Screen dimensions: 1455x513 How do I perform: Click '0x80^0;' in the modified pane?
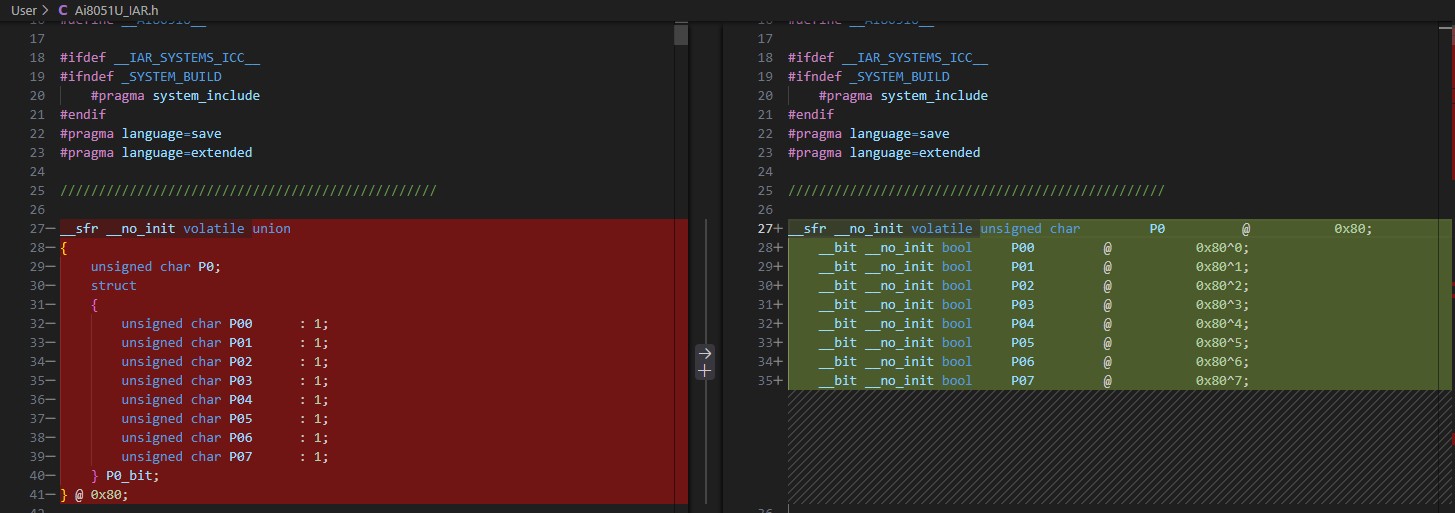[x=1222, y=248]
